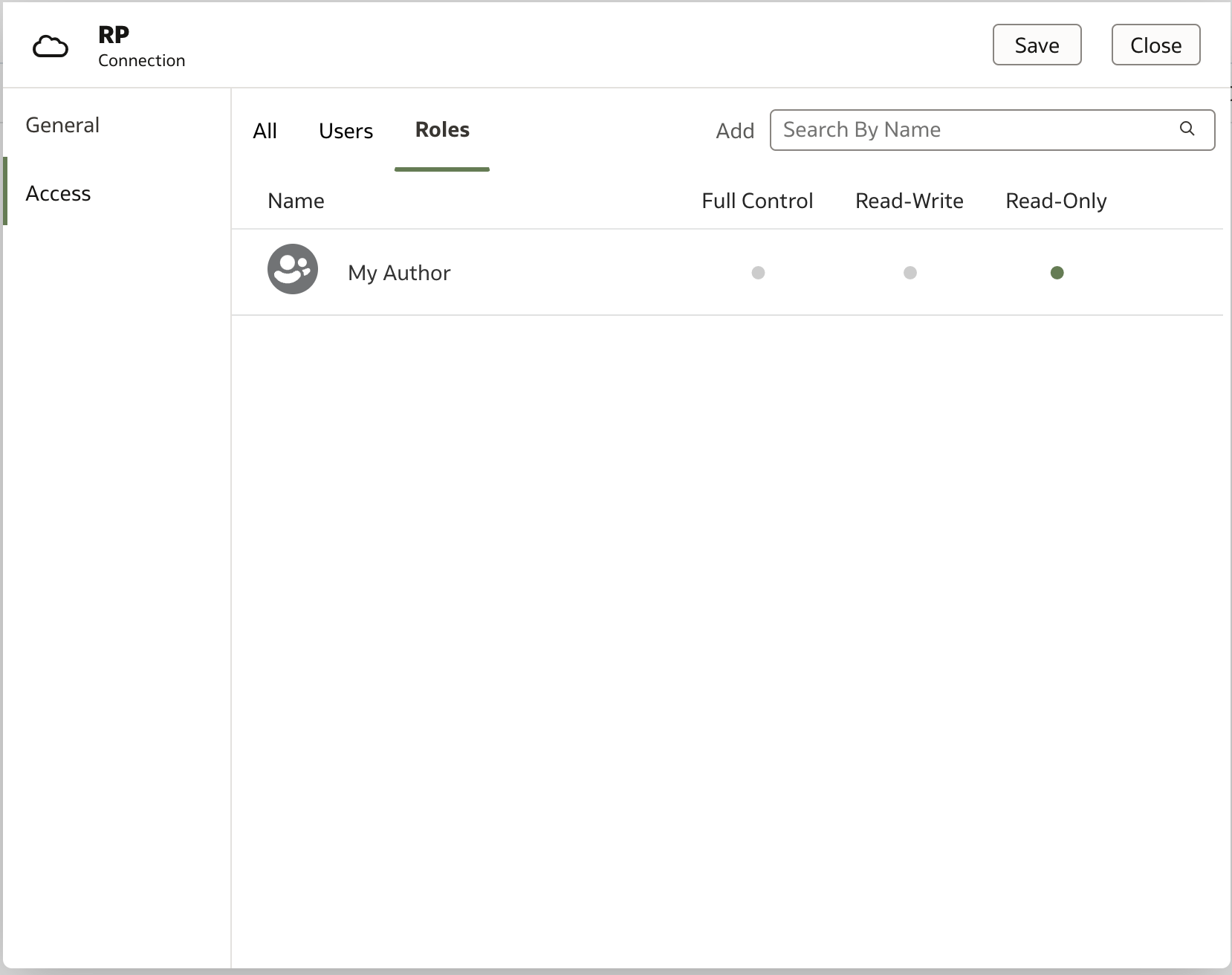Click the My Author role avatar icon
The height and width of the screenshot is (975, 1232).
coord(293,269)
